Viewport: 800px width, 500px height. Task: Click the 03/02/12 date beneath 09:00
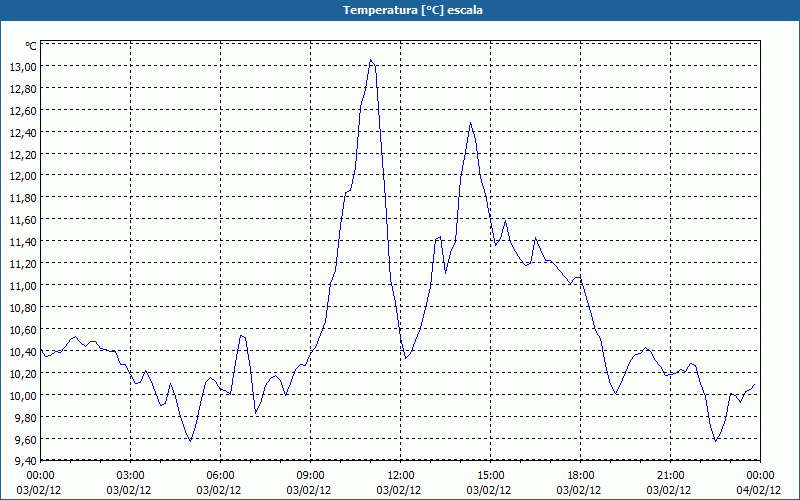309,490
